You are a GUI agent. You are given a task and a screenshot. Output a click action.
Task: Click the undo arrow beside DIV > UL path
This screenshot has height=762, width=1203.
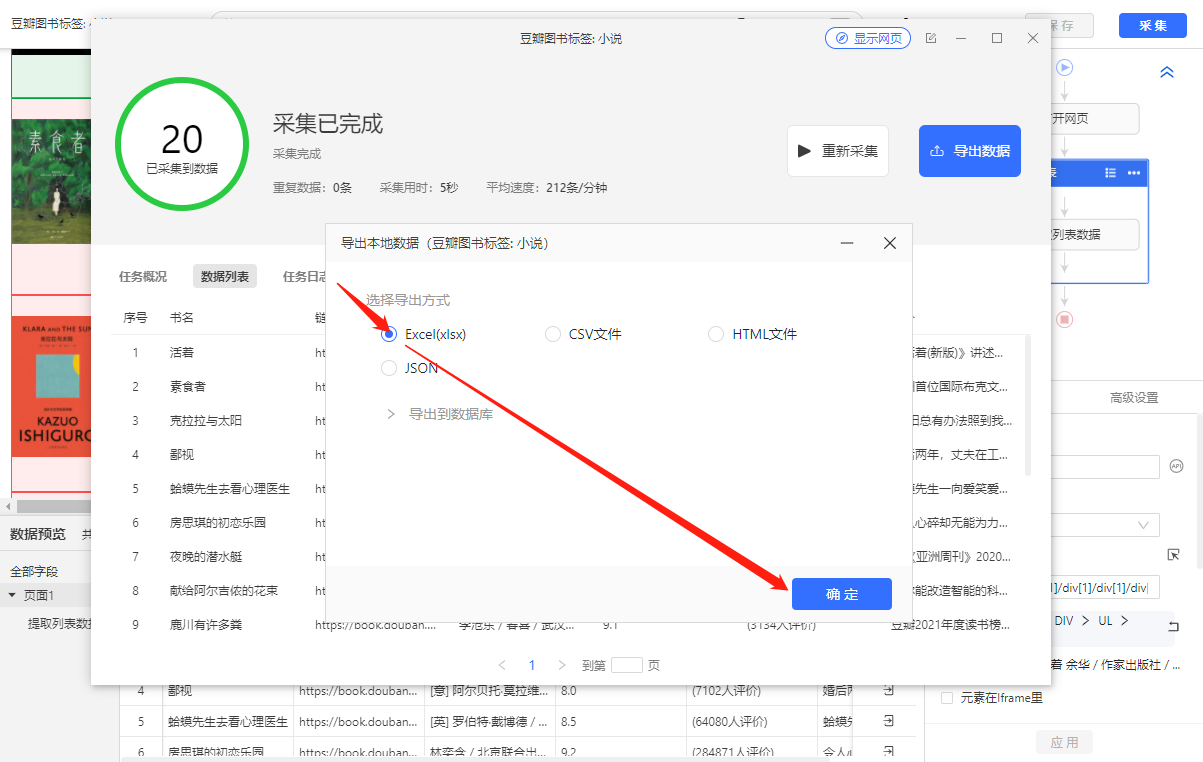(x=1173, y=626)
